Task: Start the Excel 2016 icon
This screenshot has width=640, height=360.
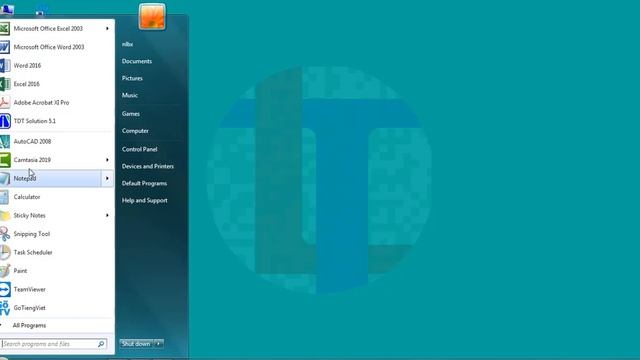Action: (4, 84)
